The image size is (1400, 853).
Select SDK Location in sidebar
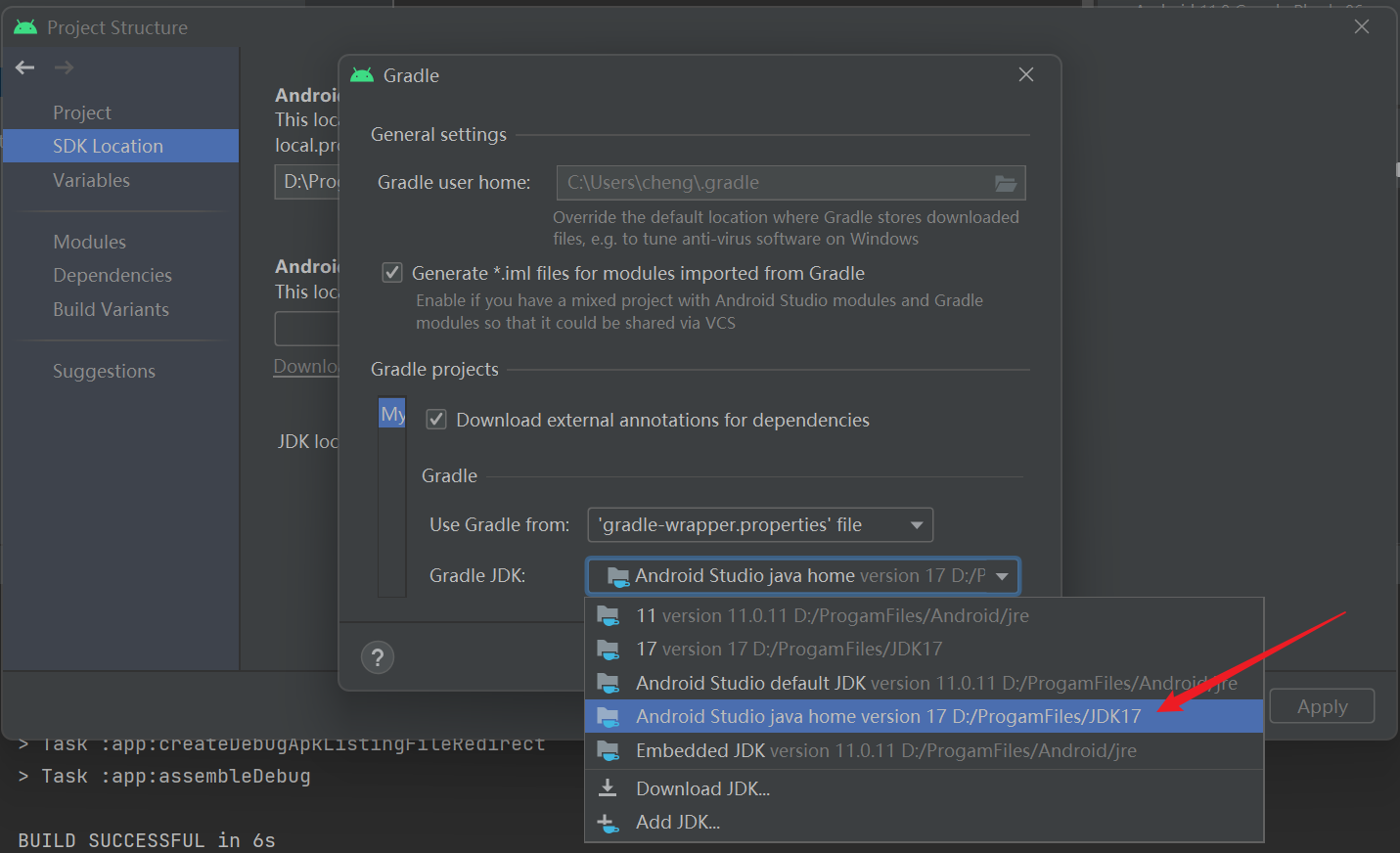[x=121, y=146]
